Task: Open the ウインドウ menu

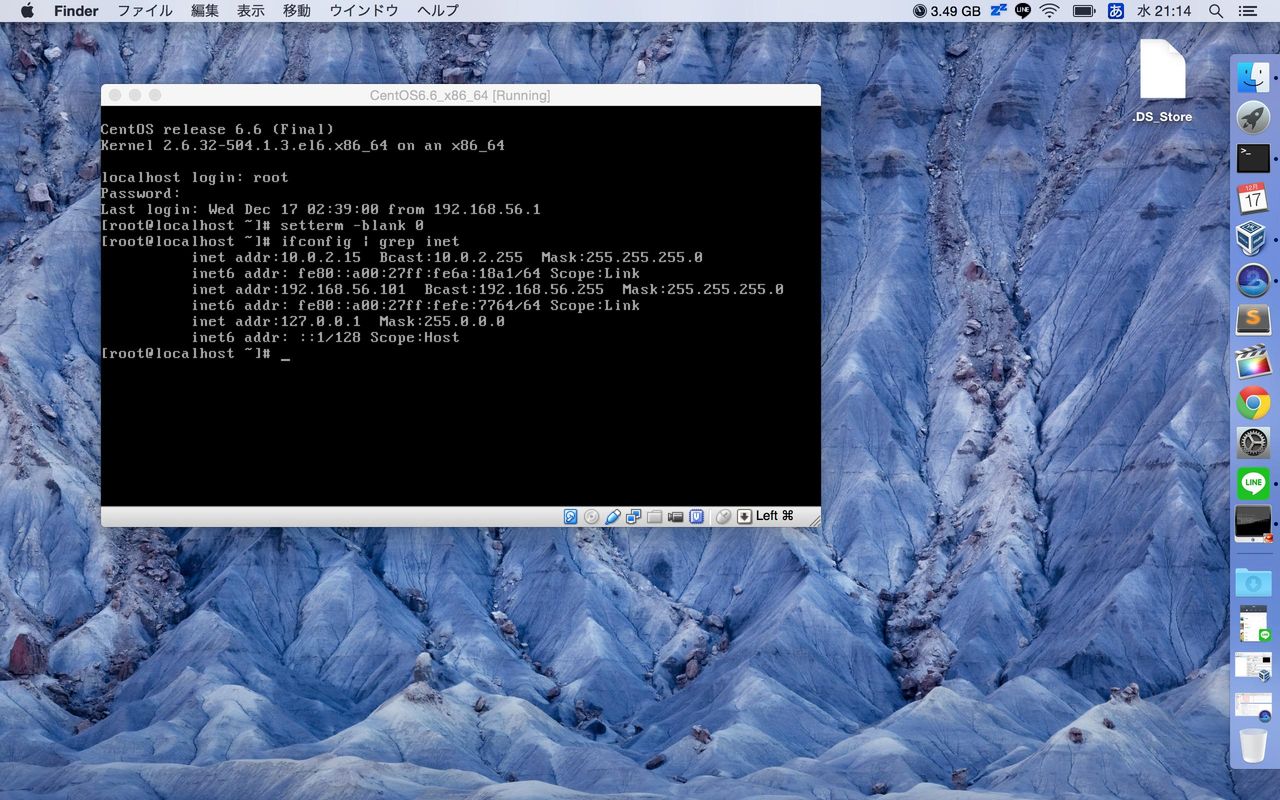Action: pos(364,11)
